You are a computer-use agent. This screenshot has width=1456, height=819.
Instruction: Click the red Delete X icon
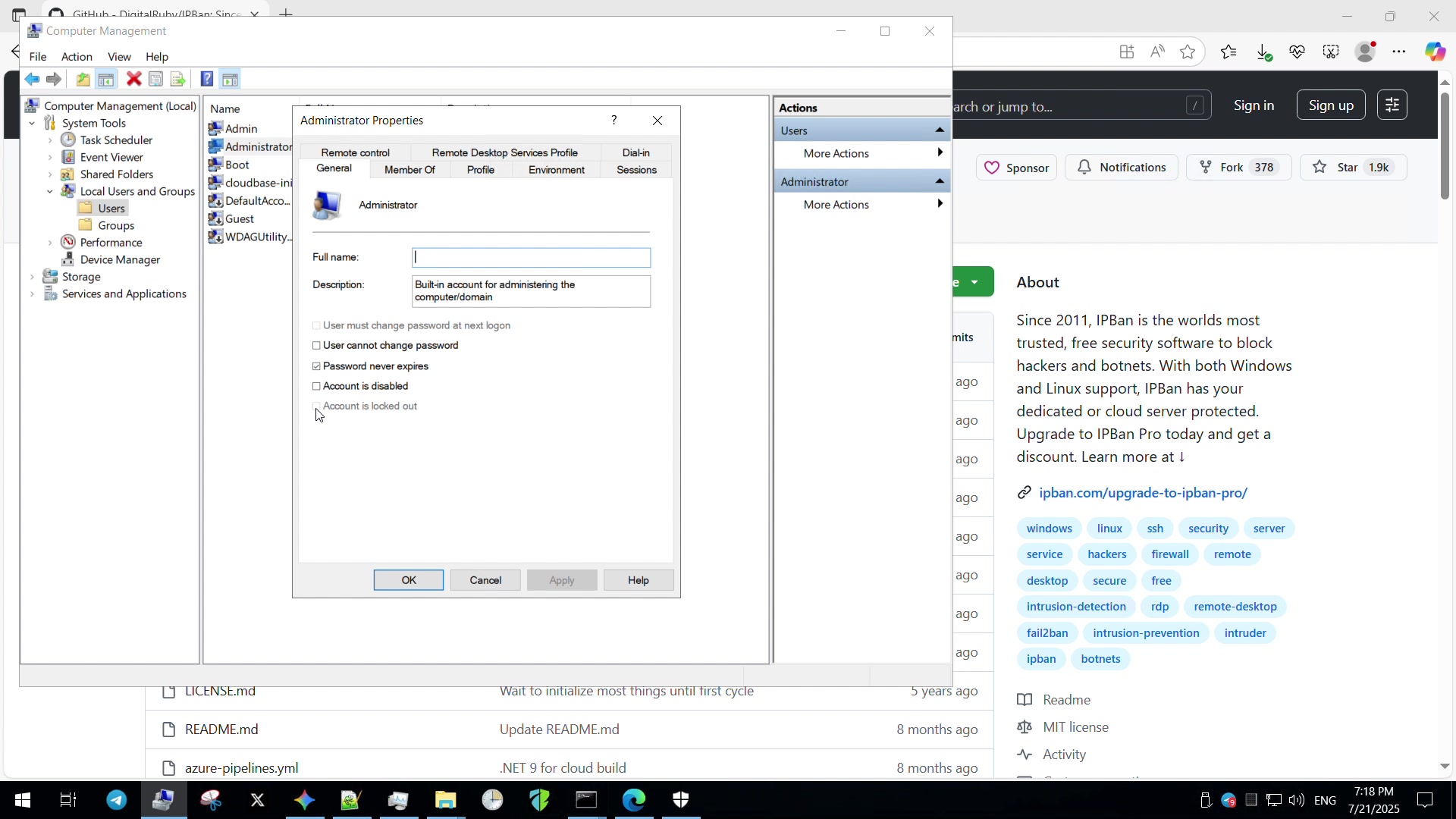coord(133,80)
